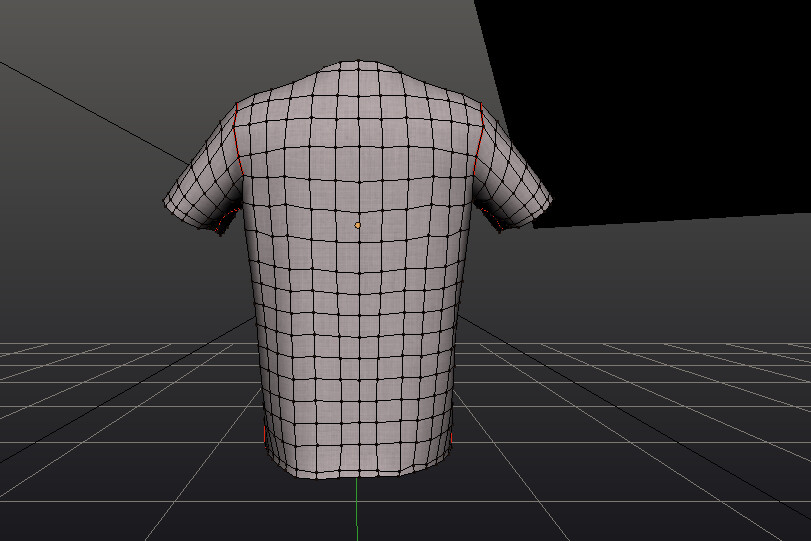The height and width of the screenshot is (541, 811).
Task: Click the green axis line below shirt
Action: pyautogui.click(x=357, y=509)
